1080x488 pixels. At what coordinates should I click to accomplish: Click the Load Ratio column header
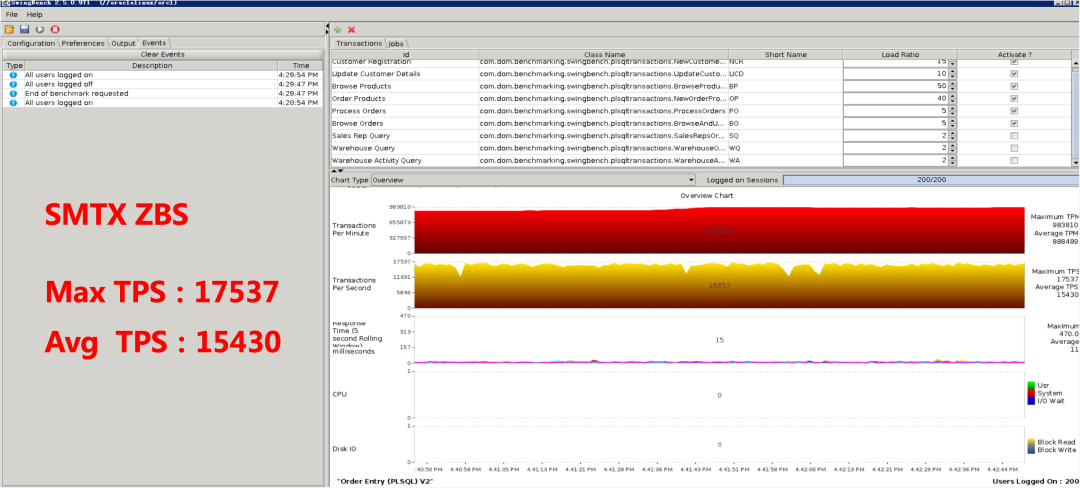[900, 54]
